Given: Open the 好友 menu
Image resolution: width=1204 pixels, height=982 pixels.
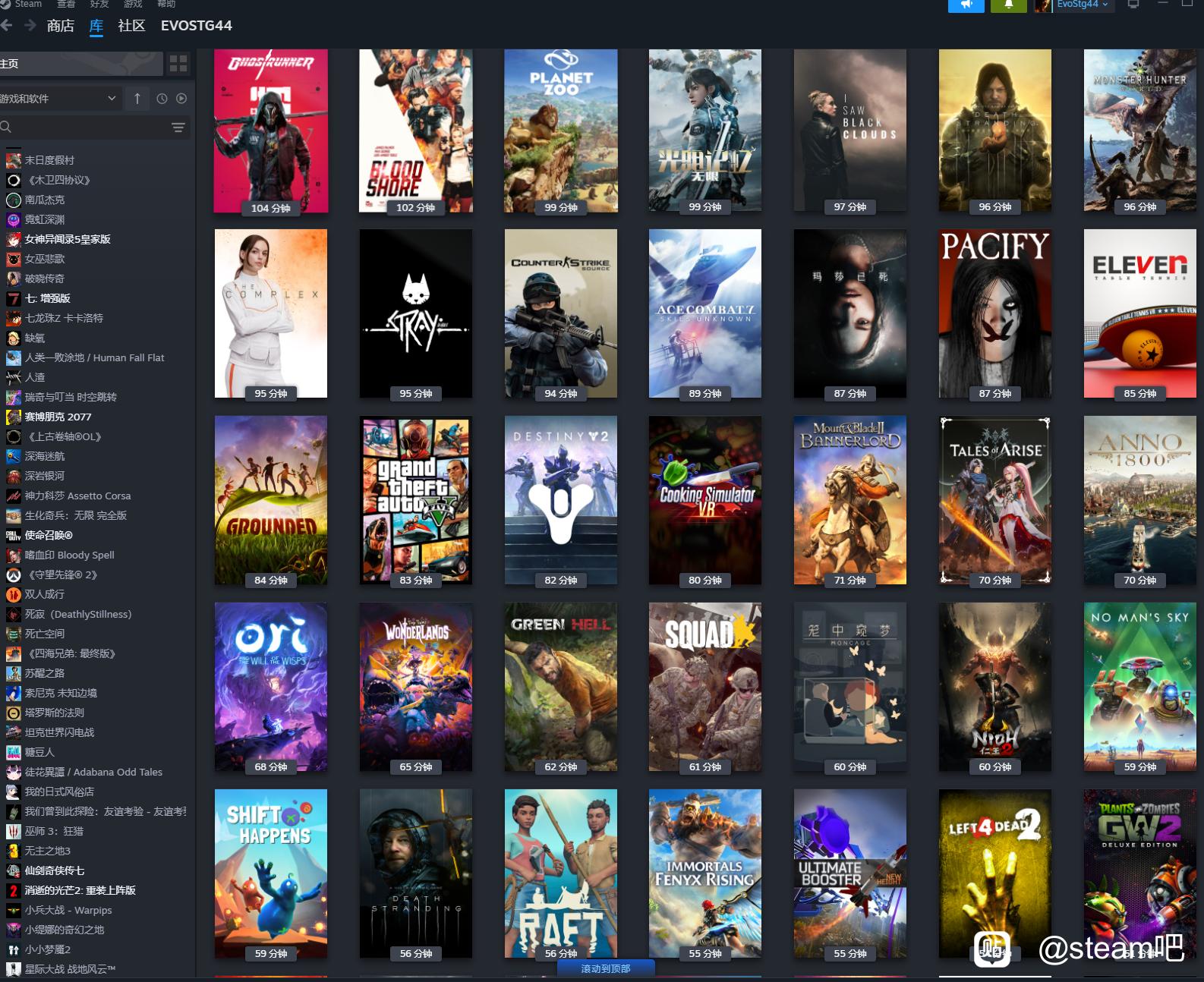Looking at the screenshot, I should pos(99,4).
